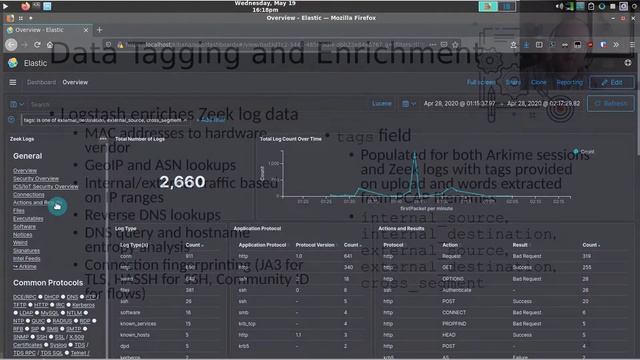The width and height of the screenshot is (640, 360).
Task: Open the Reporting menu
Action: click(569, 82)
